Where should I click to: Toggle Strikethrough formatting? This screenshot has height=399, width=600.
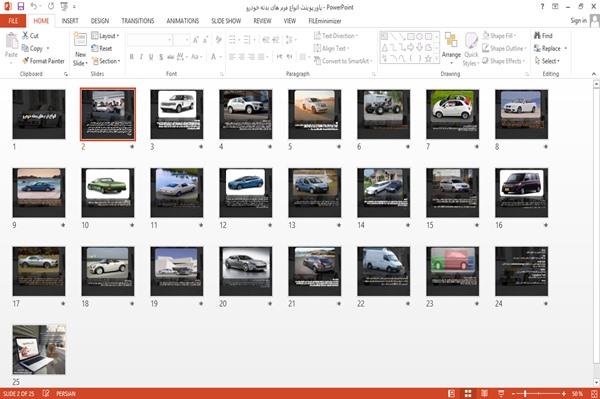pos(171,57)
